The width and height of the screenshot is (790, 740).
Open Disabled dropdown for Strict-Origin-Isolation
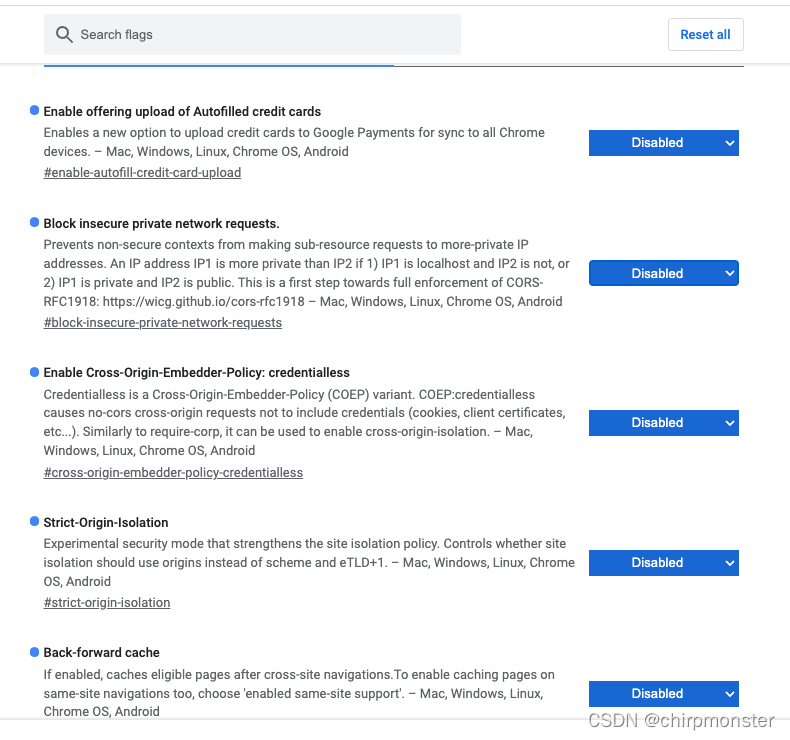[664, 563]
